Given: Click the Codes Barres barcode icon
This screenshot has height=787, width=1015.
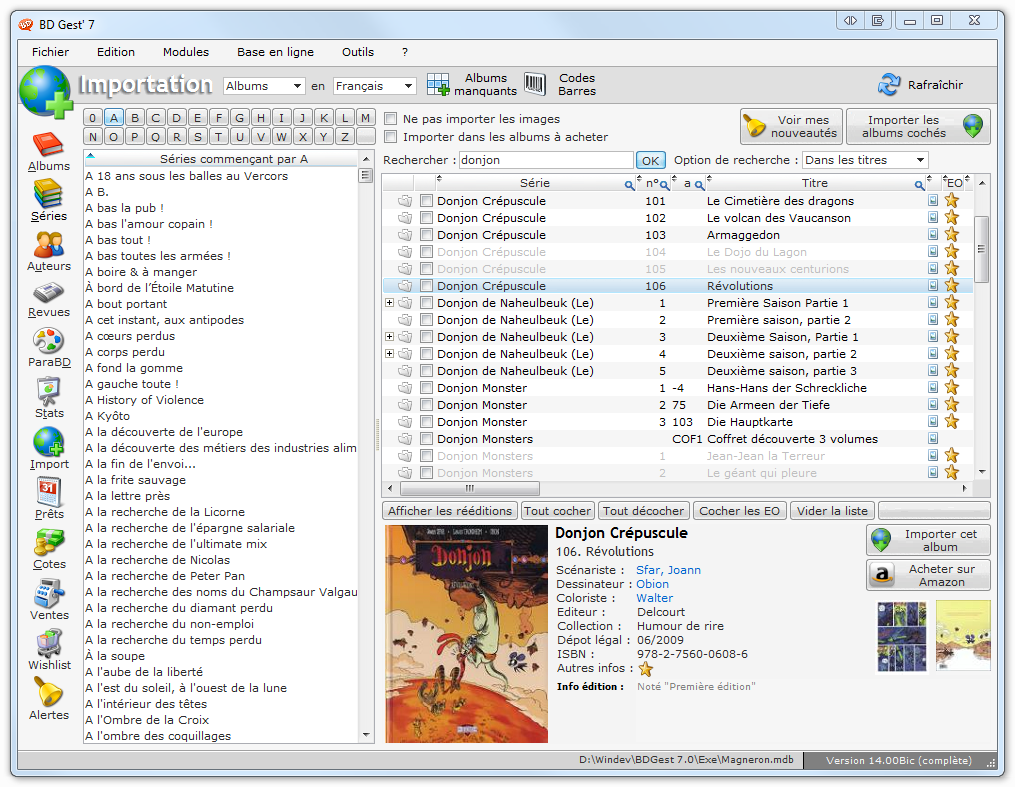Looking at the screenshot, I should click(x=535, y=84).
